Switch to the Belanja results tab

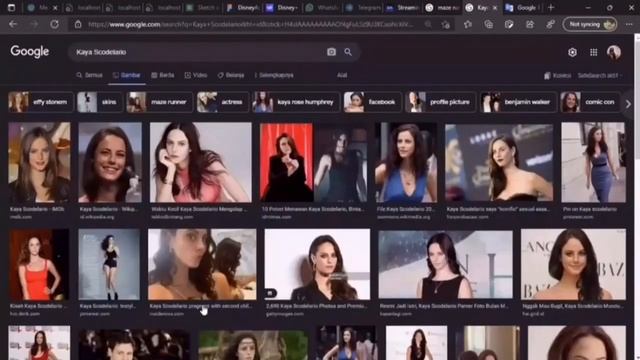point(231,75)
